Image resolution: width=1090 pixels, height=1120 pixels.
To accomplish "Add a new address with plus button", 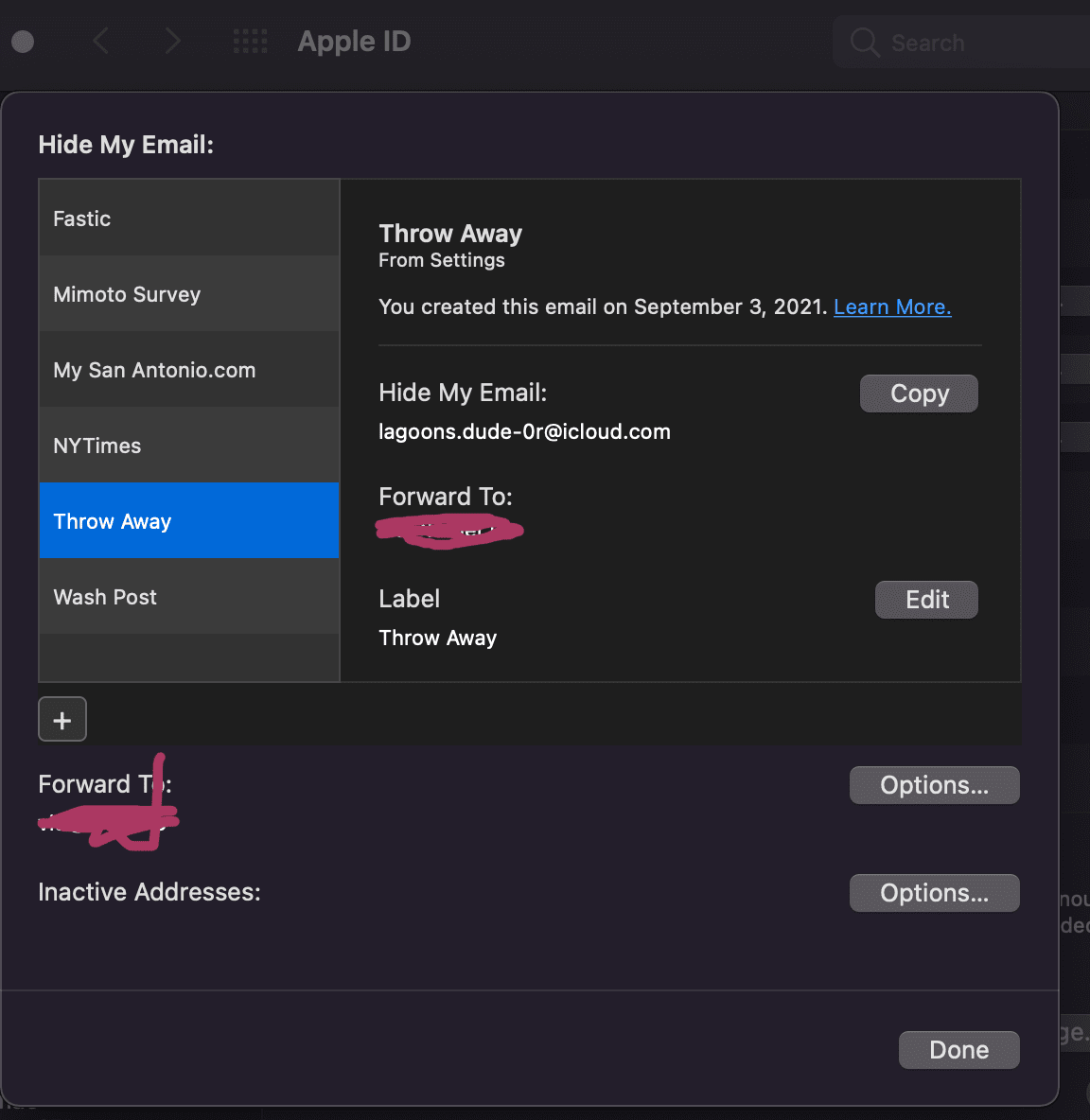I will (x=62, y=720).
